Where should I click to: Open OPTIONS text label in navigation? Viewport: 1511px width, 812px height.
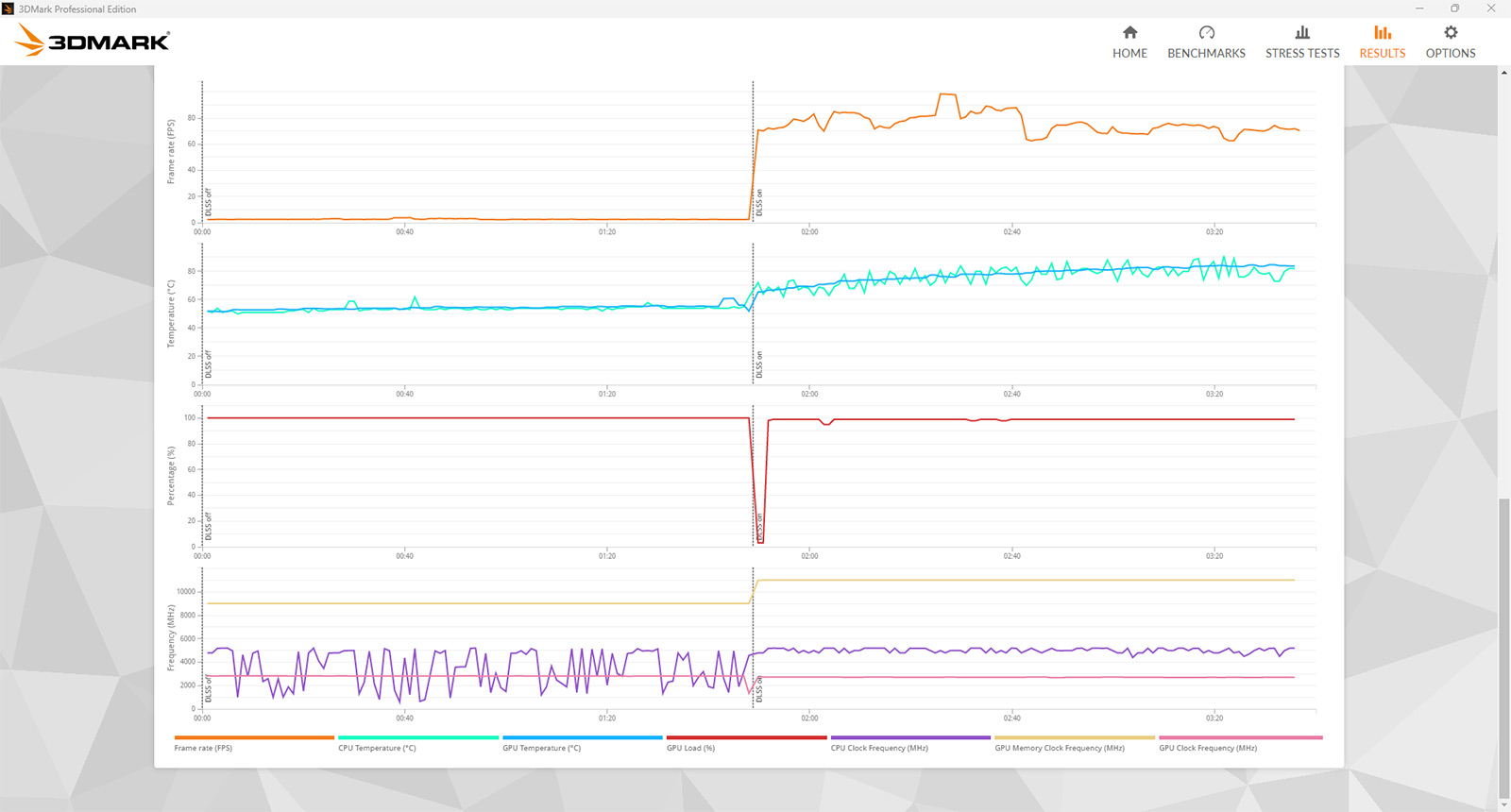tap(1451, 54)
